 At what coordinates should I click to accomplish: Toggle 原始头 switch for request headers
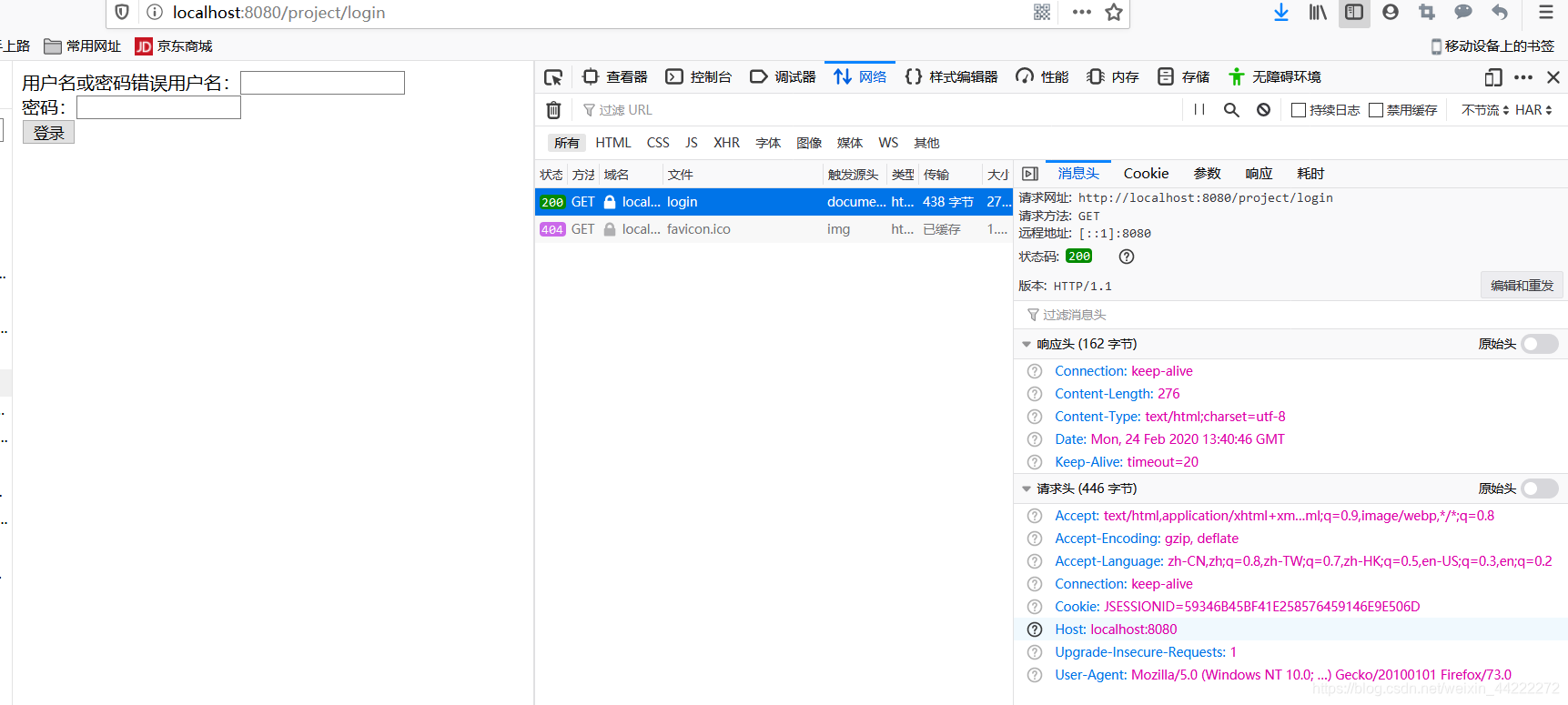click(x=1540, y=488)
